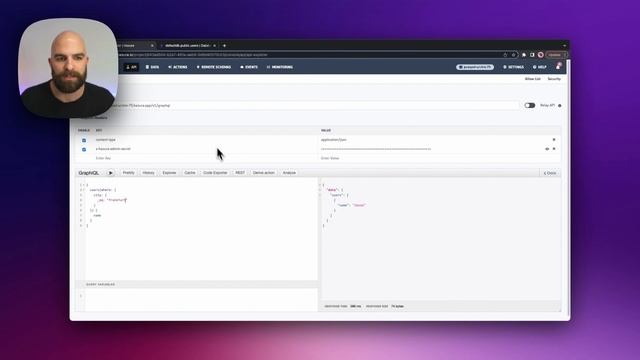The width and height of the screenshot is (640, 360).
Task: Open the browser extensions puzzle icon
Action: click(524, 55)
